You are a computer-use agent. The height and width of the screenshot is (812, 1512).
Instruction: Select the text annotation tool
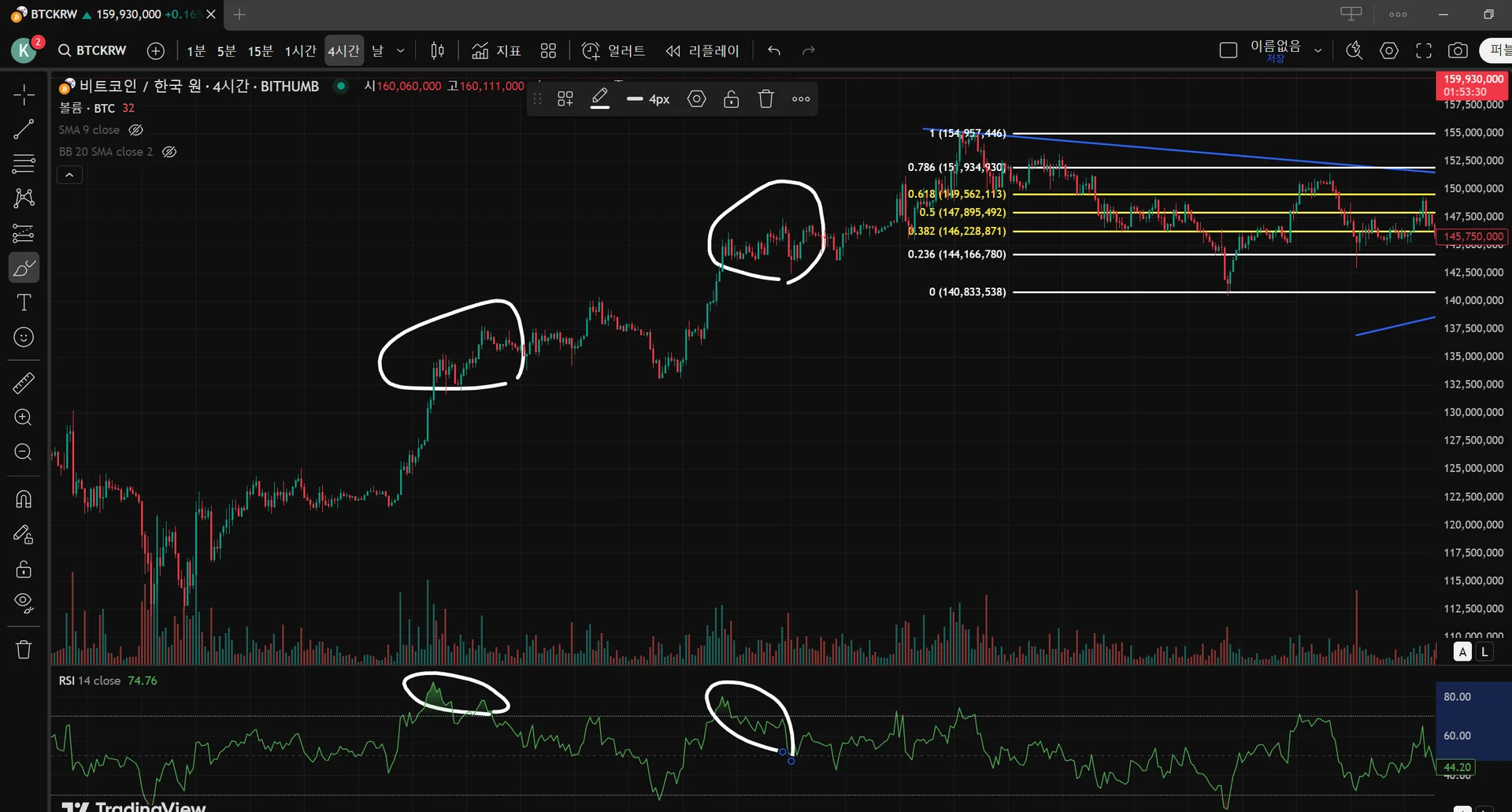pos(24,302)
